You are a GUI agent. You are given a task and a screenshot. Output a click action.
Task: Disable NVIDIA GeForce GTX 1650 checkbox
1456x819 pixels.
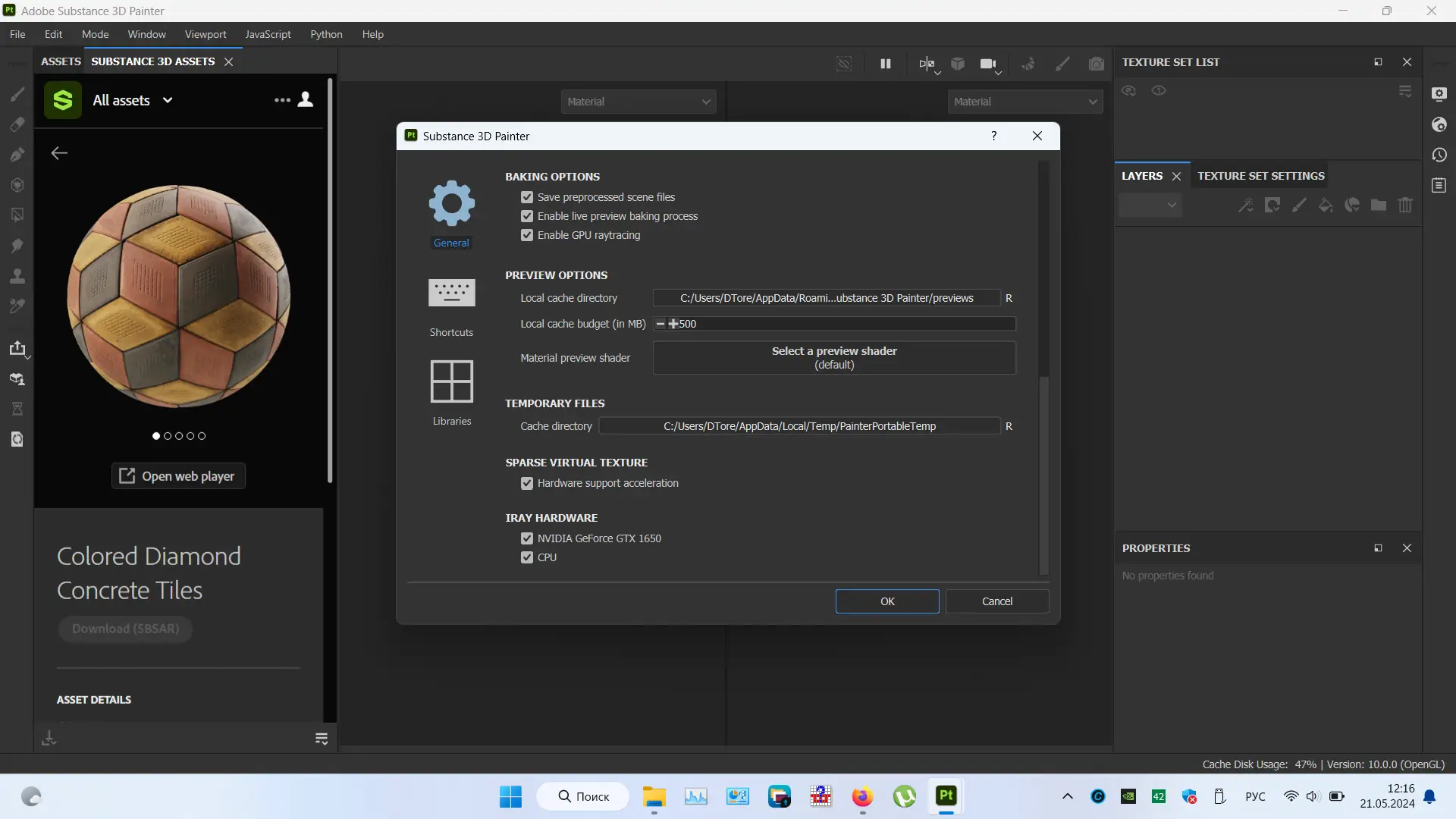click(527, 538)
